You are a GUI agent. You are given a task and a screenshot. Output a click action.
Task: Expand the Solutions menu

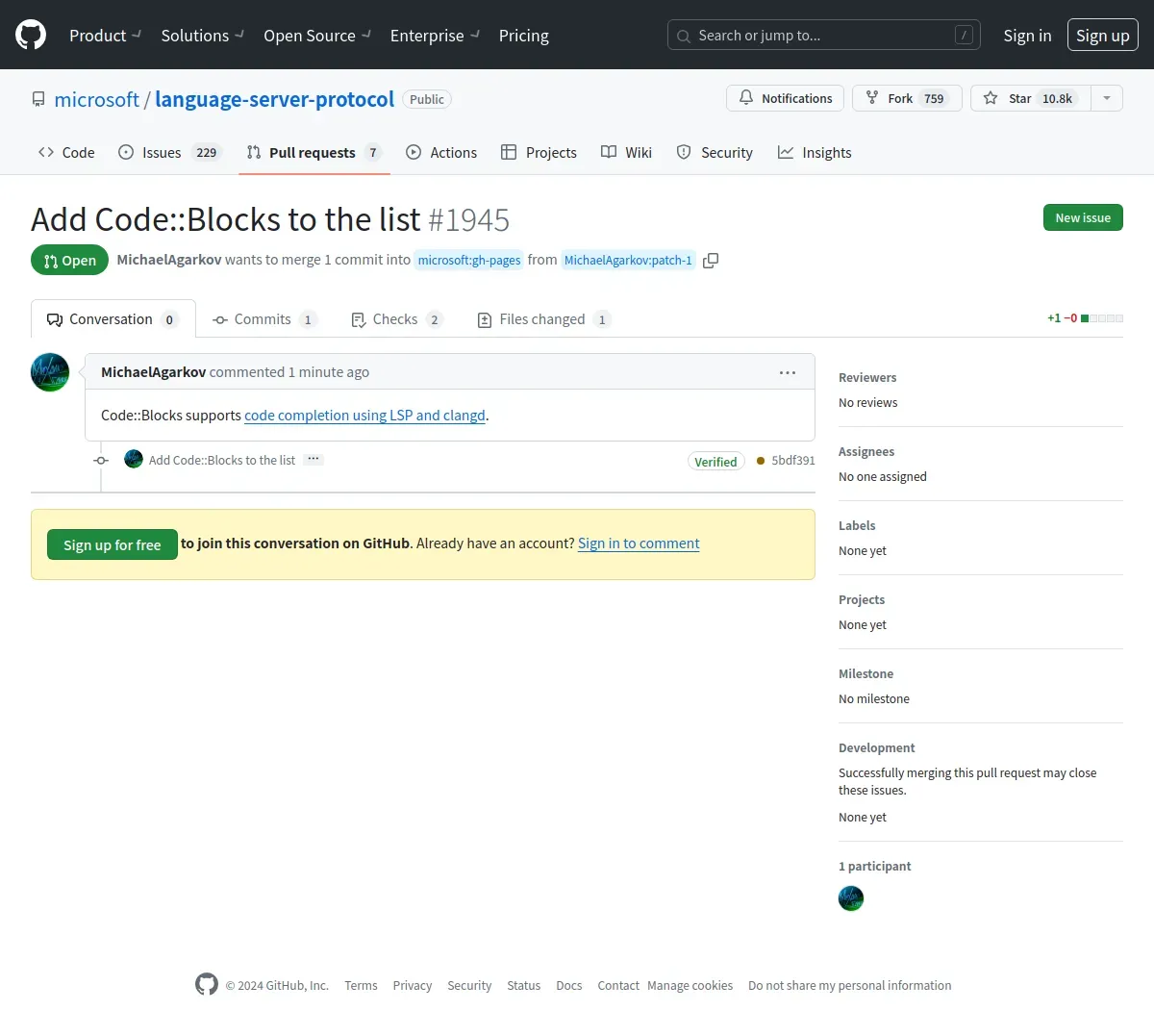click(x=202, y=36)
